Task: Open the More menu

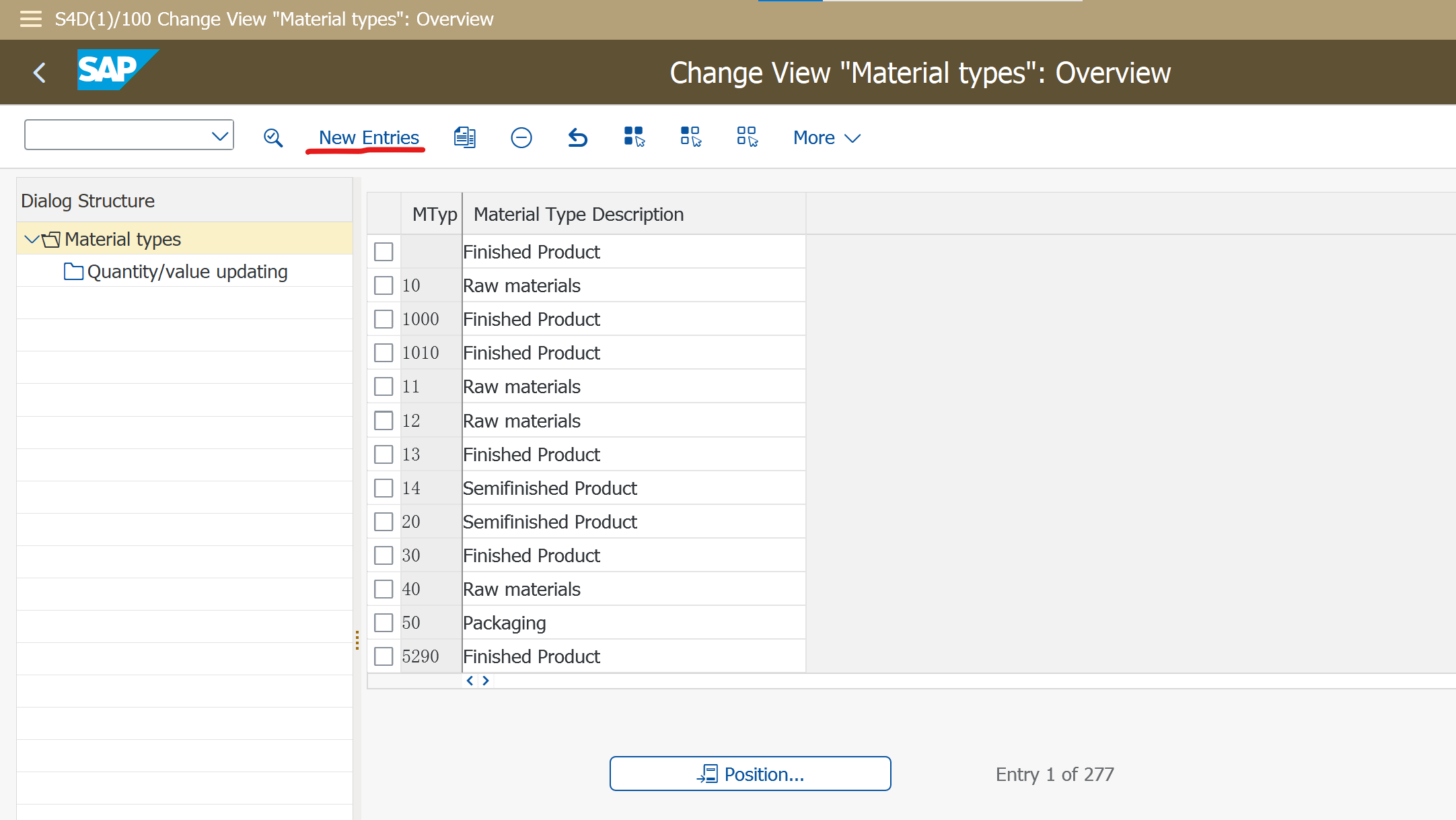Action: pos(826,137)
